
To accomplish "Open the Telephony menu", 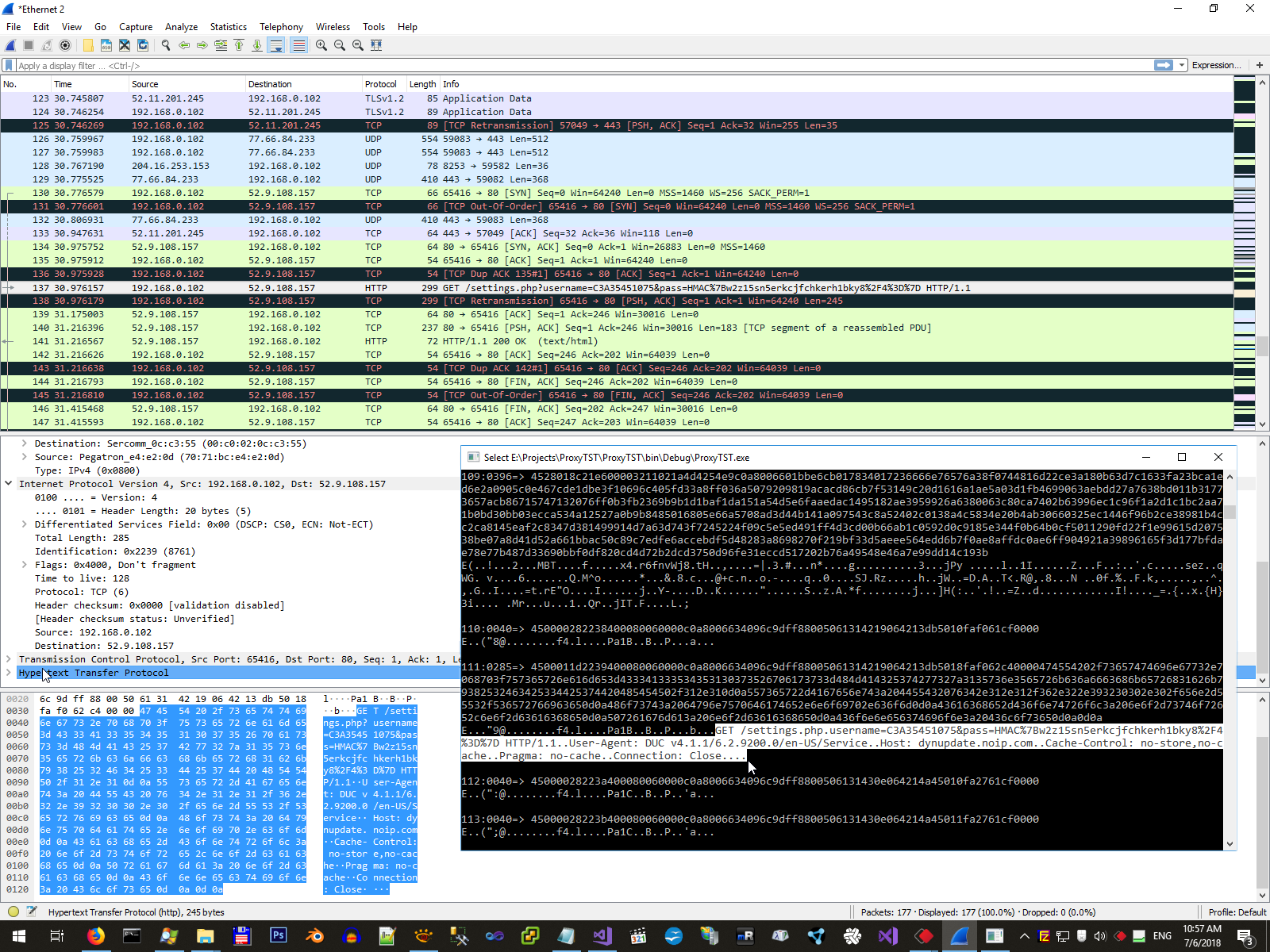I will pos(281,26).
